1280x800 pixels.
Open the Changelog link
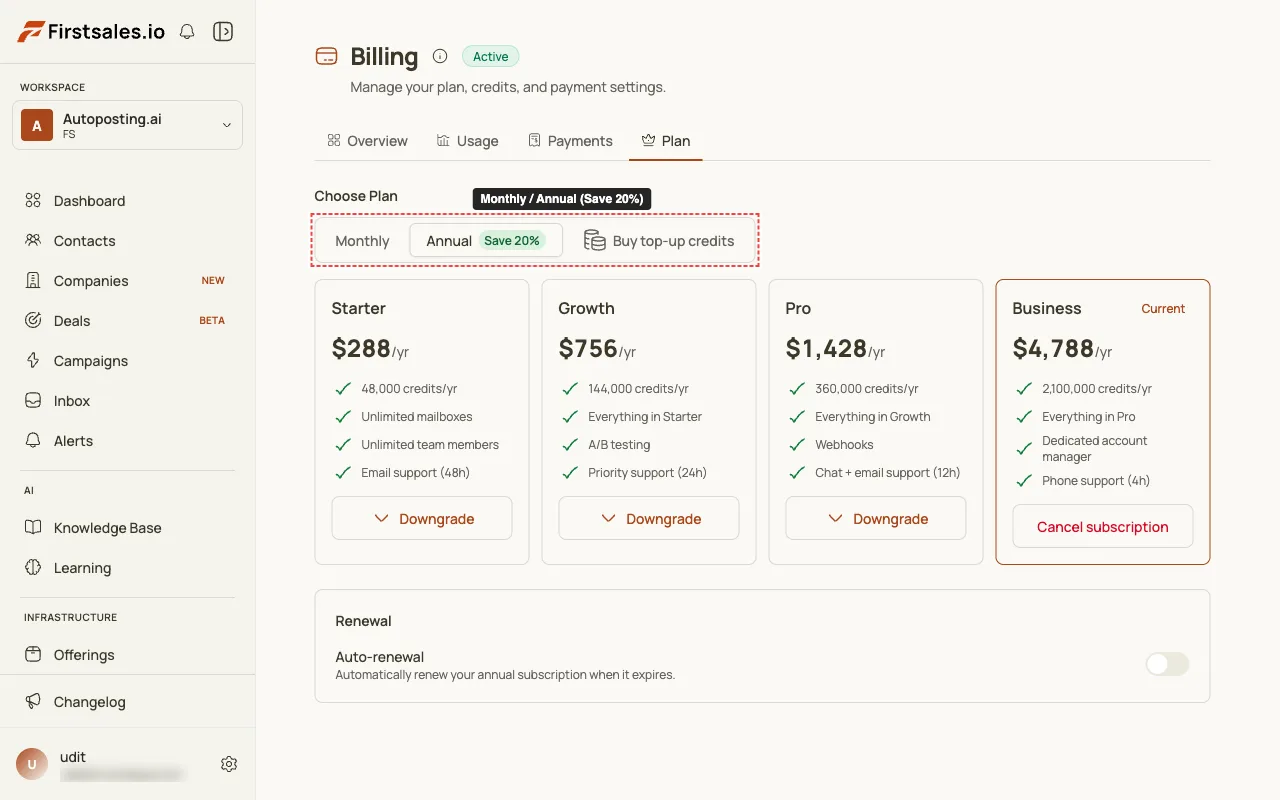coord(127,702)
